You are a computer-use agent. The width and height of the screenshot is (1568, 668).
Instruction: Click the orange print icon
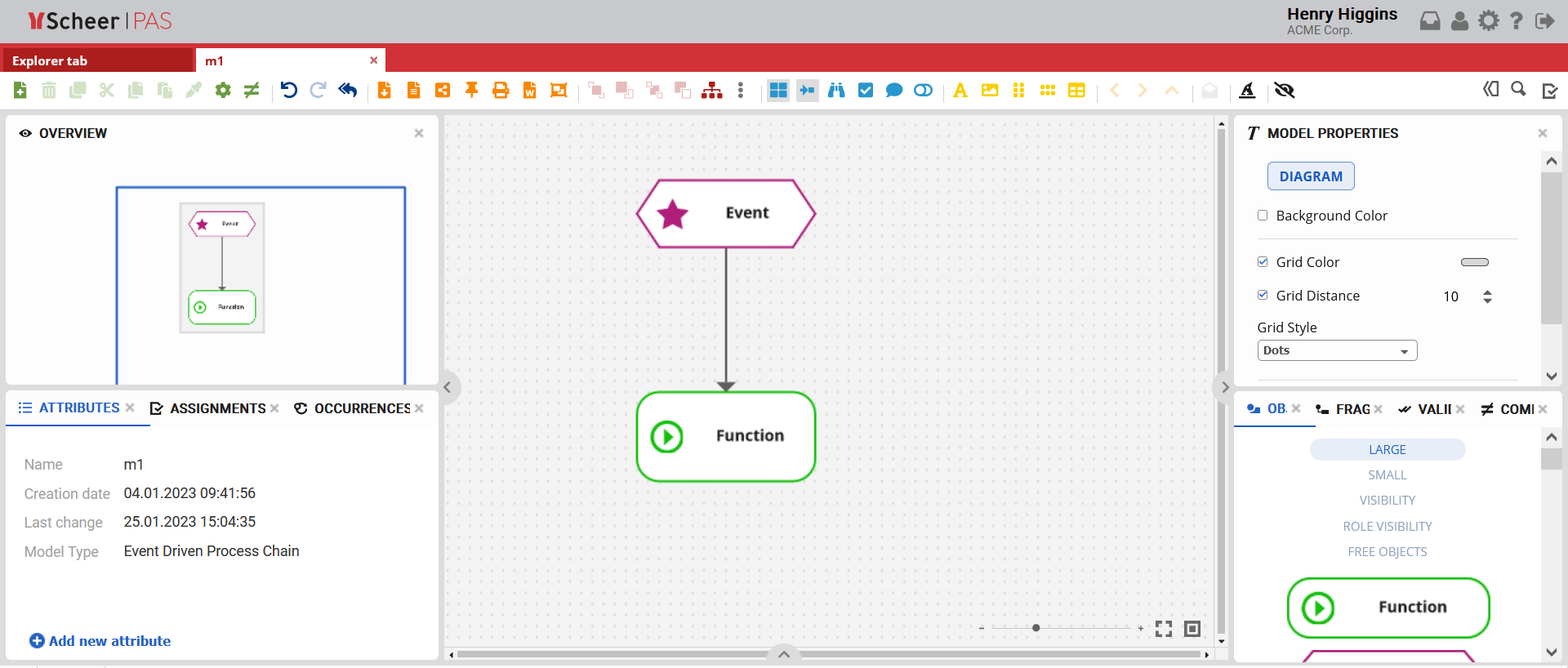click(x=501, y=90)
